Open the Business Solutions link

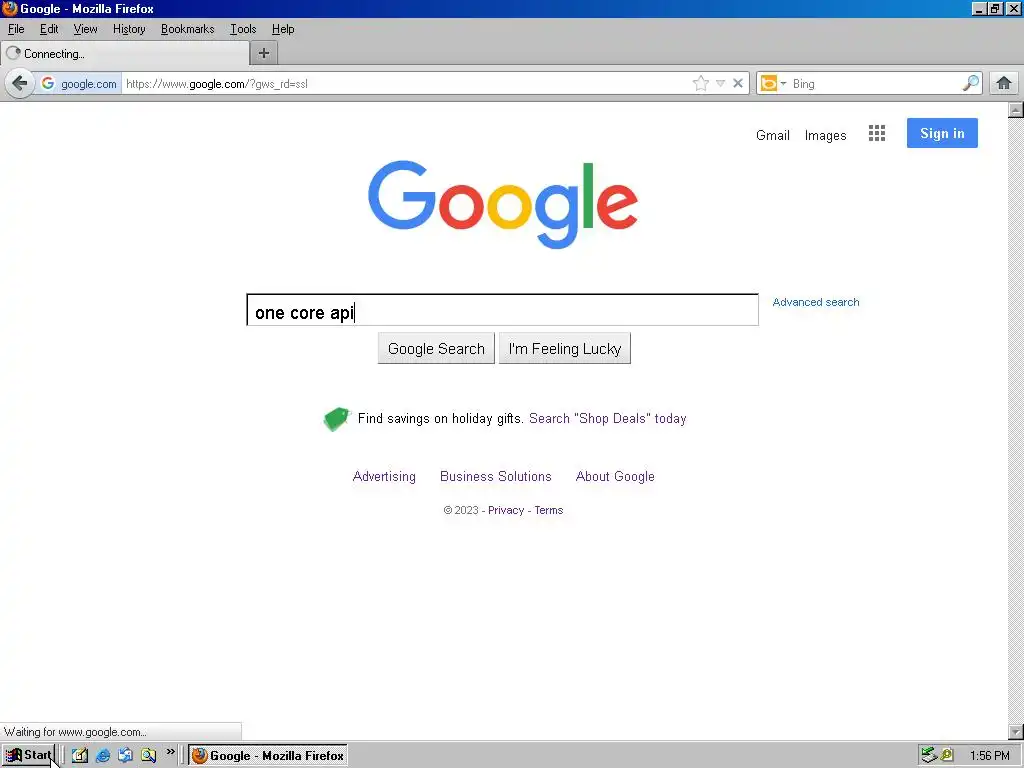tap(496, 477)
